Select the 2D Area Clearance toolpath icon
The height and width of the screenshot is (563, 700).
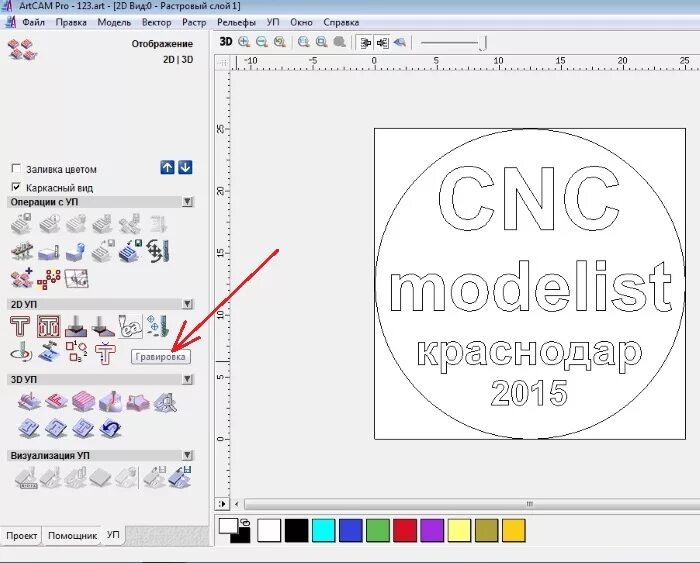tap(48, 326)
